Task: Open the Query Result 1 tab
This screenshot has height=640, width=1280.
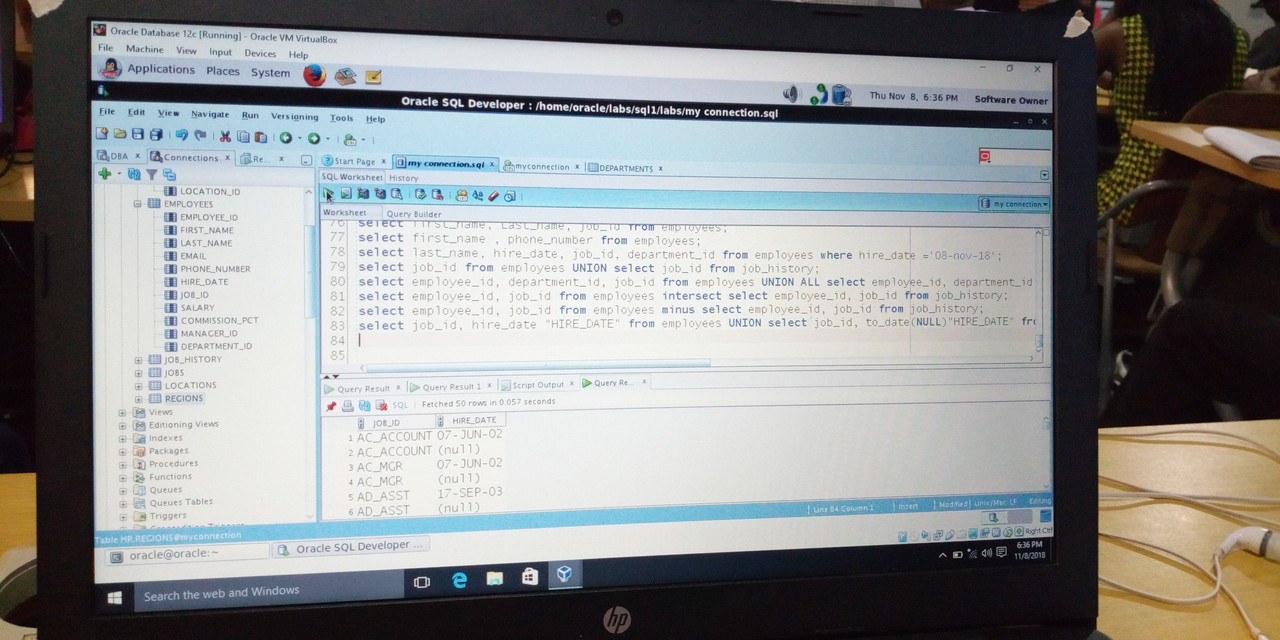Action: tap(451, 386)
